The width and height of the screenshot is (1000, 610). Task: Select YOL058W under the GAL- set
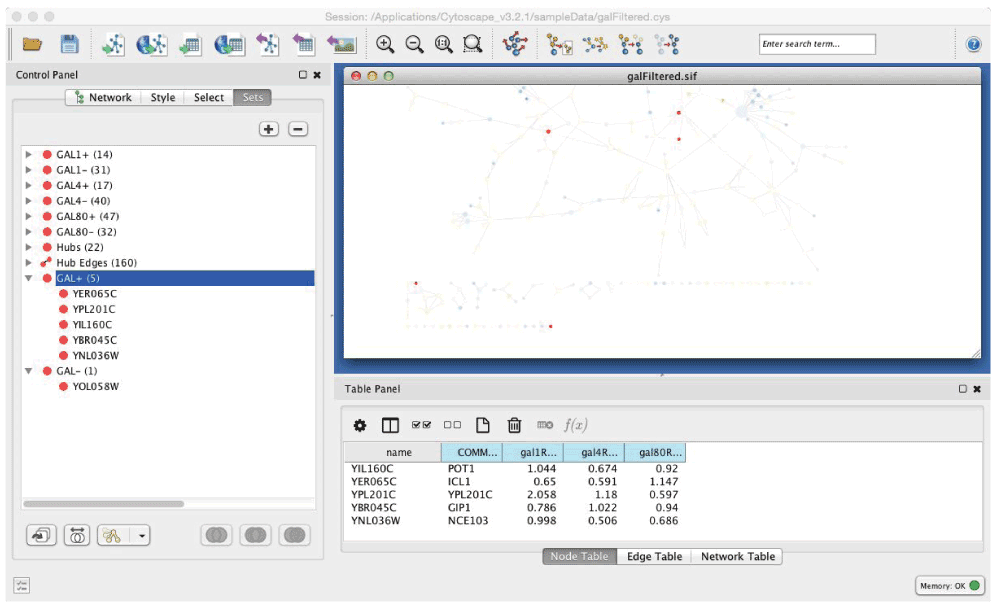[95, 386]
